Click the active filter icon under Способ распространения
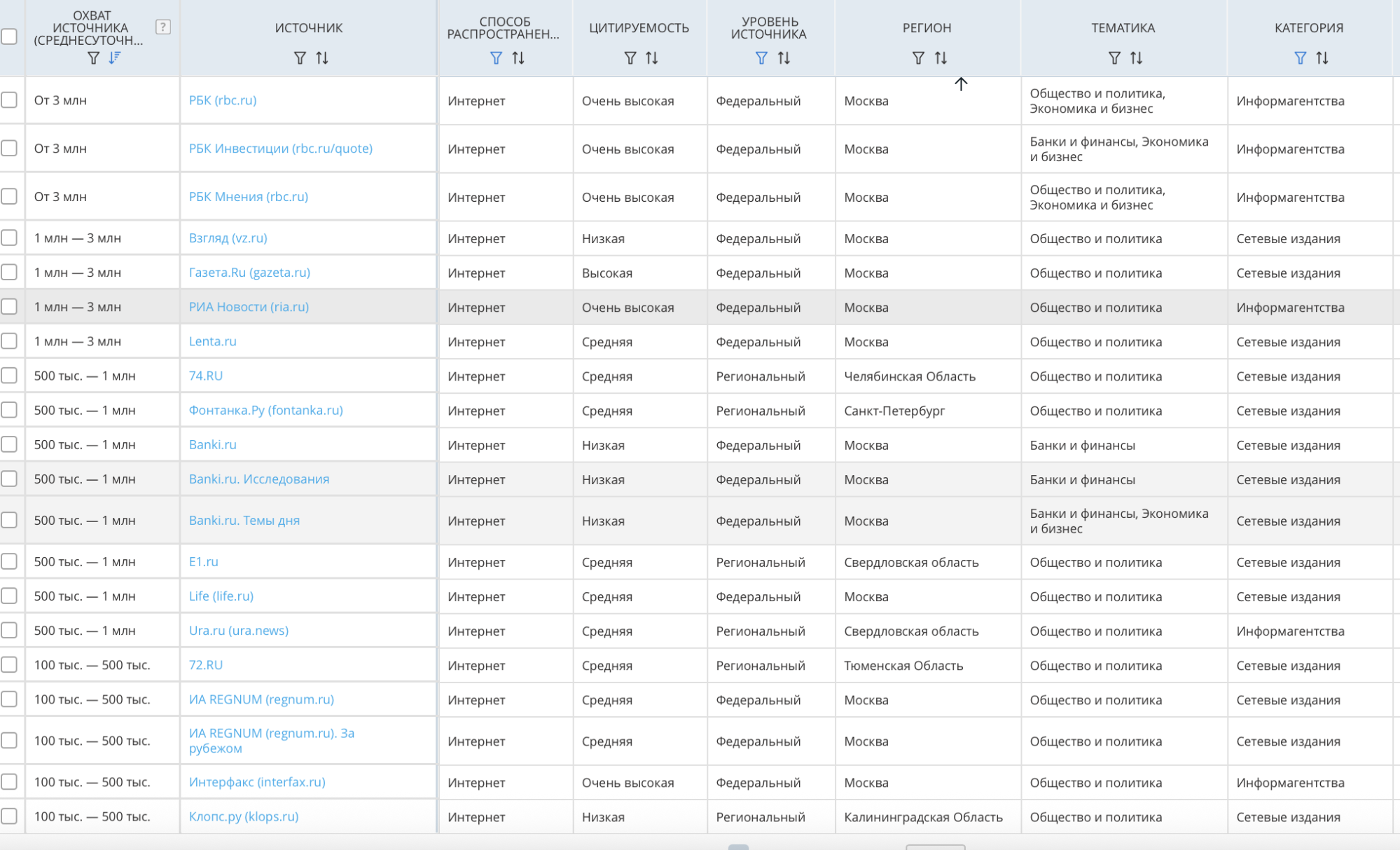The width and height of the screenshot is (1400, 850). pos(496,58)
